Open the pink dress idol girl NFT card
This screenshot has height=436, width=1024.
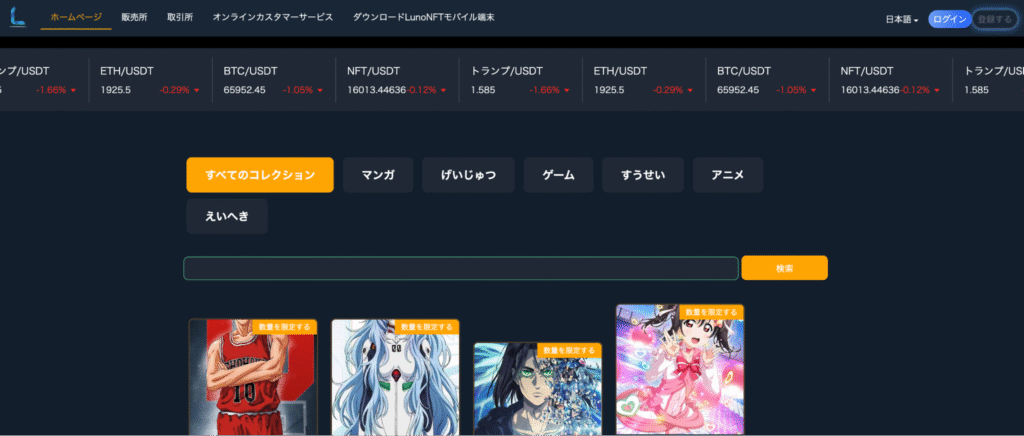tap(680, 369)
